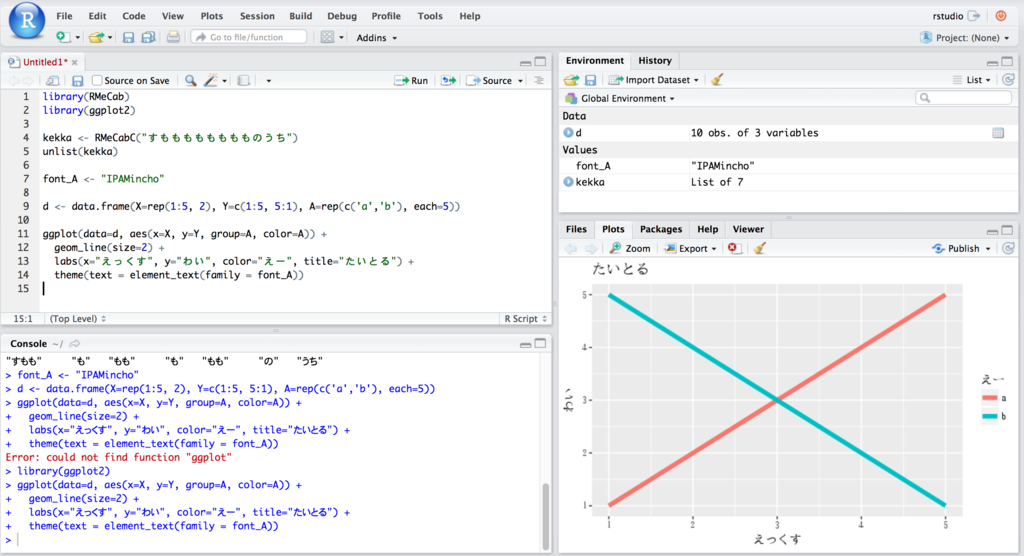
Task: Click the find/replace magnifier icon
Action: (190, 80)
